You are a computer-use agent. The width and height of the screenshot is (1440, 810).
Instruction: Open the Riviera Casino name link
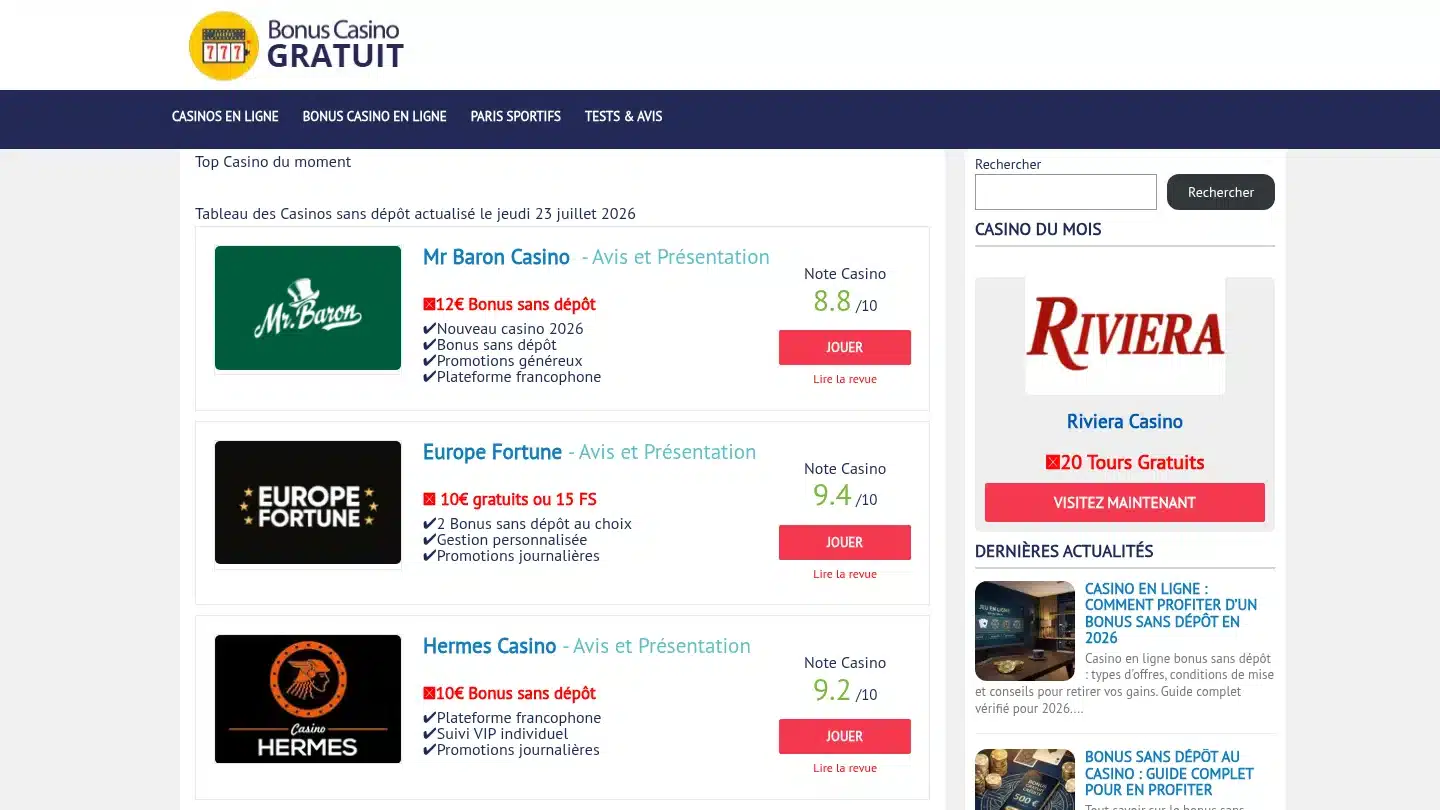[1125, 421]
